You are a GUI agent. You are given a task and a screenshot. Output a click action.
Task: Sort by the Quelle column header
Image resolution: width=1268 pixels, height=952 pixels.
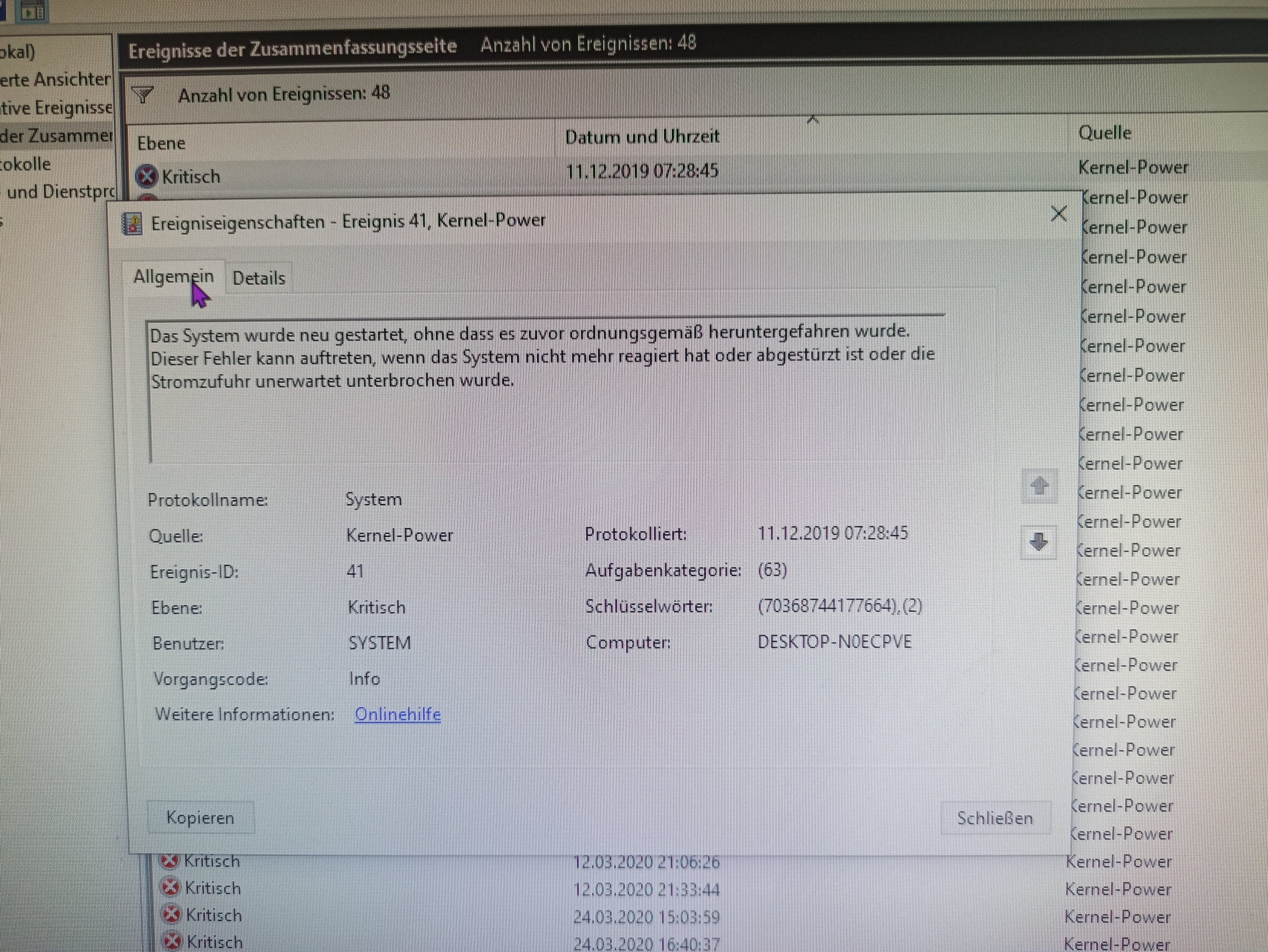1105,133
